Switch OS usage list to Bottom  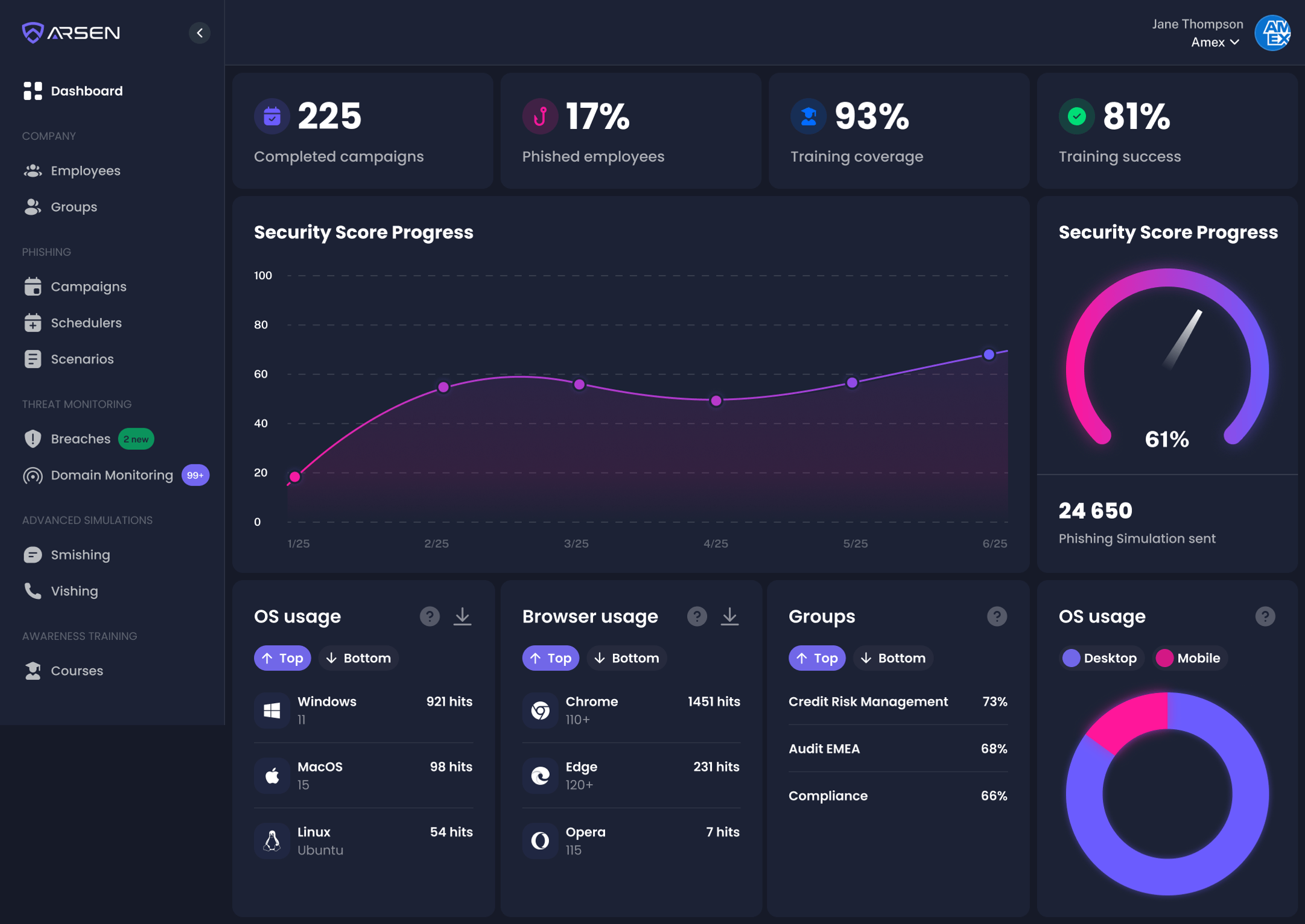click(x=358, y=658)
